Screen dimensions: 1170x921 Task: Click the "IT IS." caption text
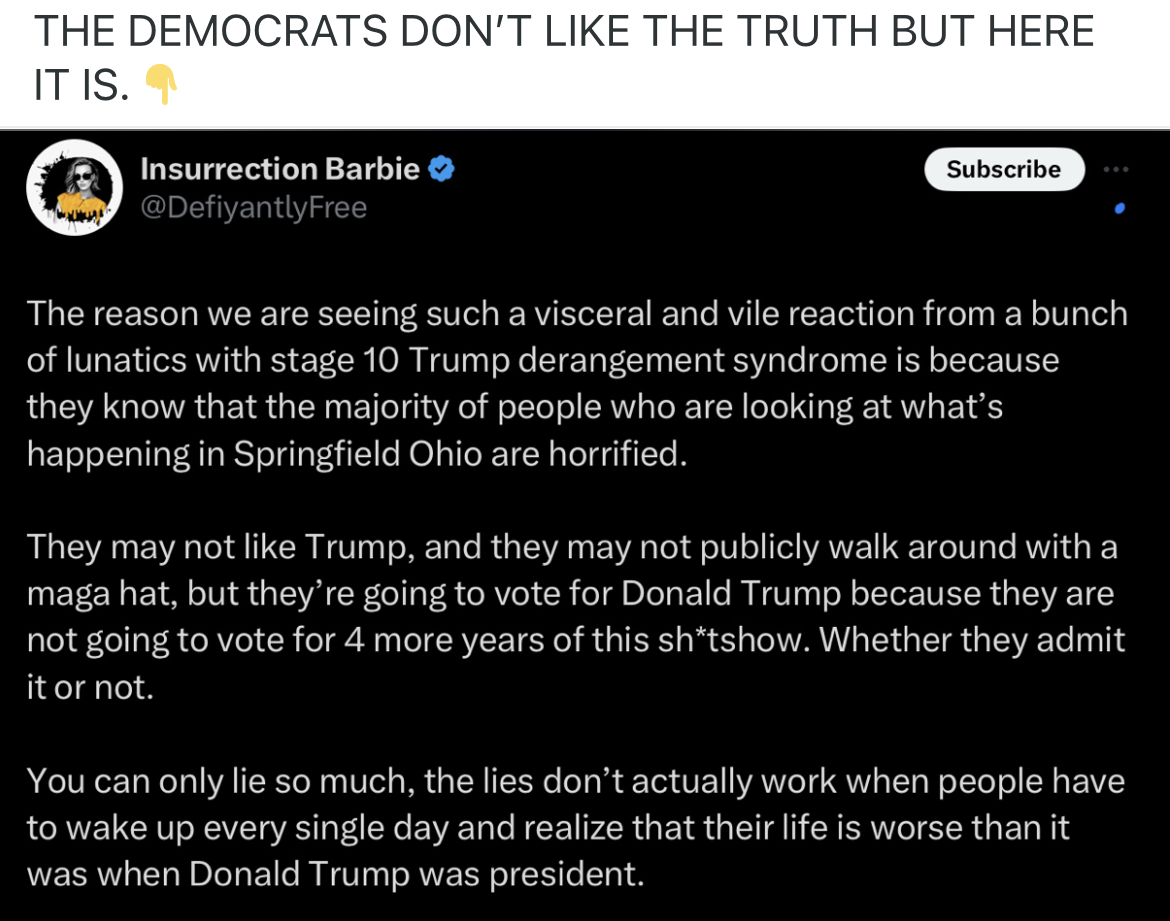pos(80,87)
